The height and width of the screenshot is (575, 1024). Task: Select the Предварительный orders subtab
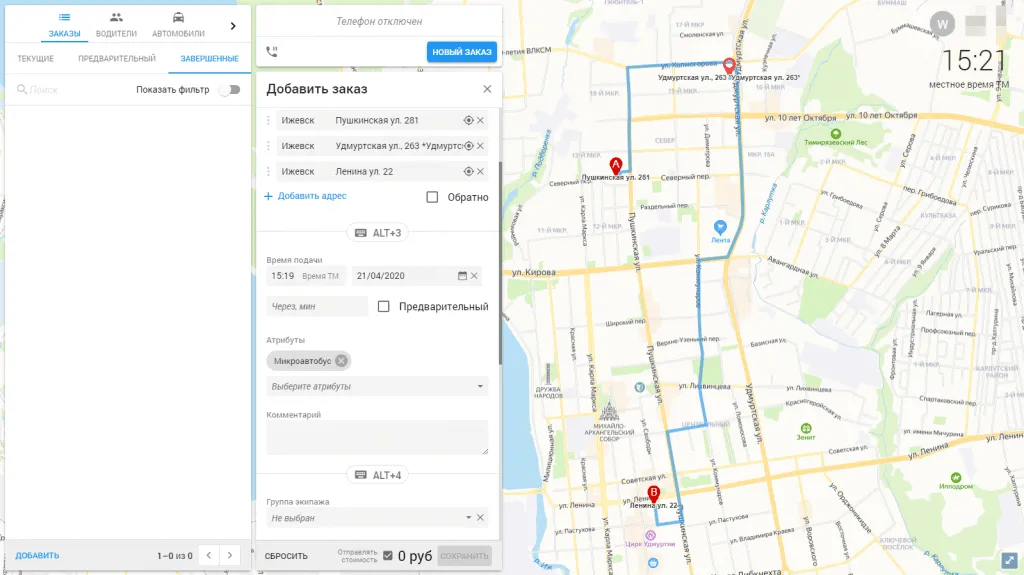[117, 59]
